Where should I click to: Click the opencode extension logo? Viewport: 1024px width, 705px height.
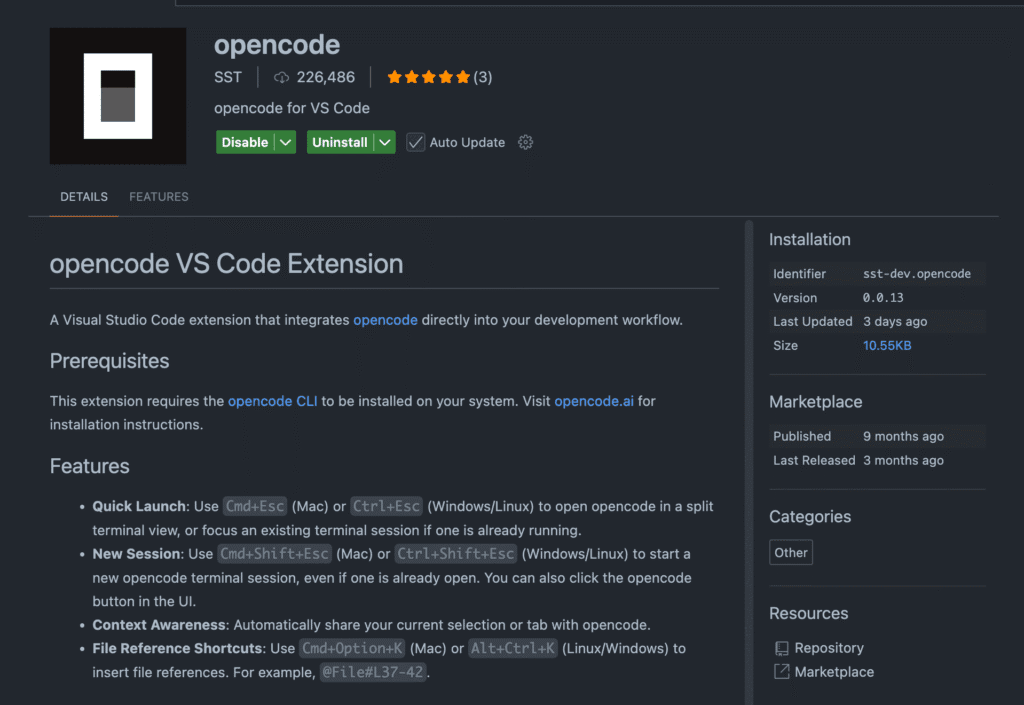[x=117, y=96]
